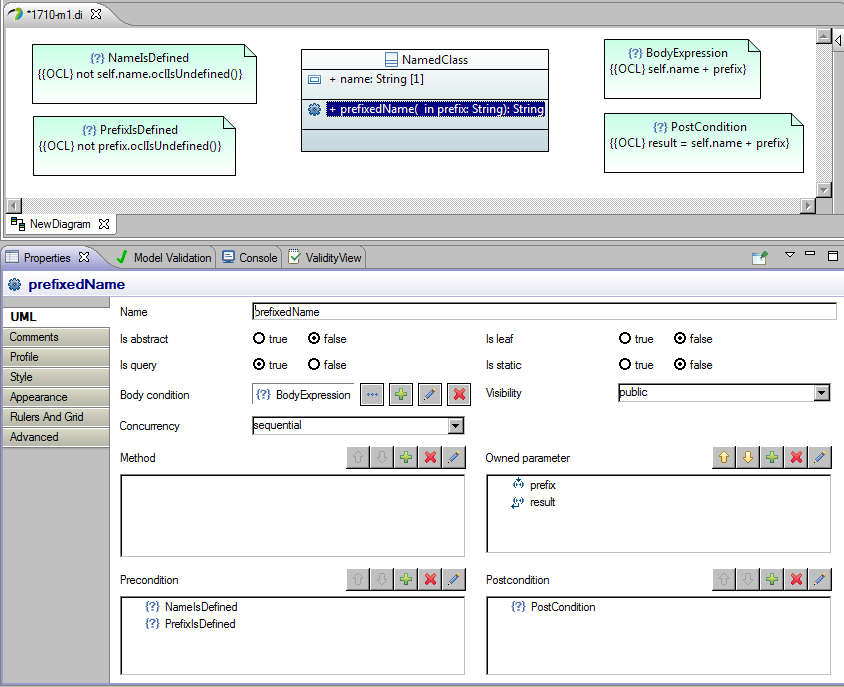Image resolution: width=844 pixels, height=687 pixels.
Task: Move owned parameter up with yellow arrow
Action: (x=724, y=458)
